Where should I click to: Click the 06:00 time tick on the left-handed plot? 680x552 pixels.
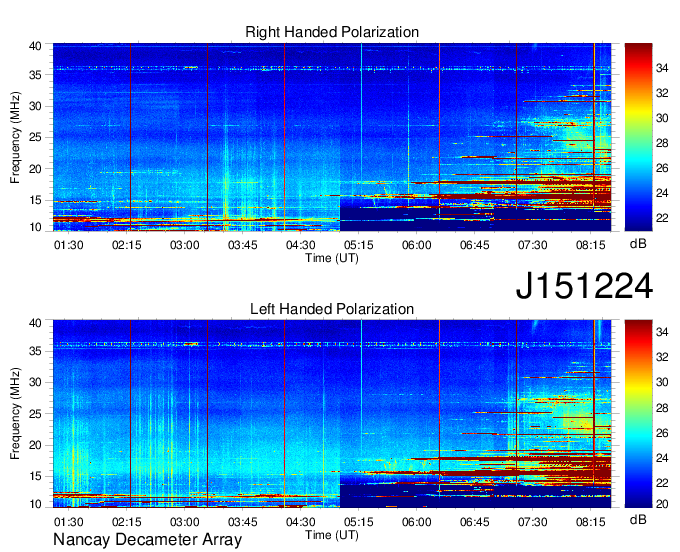click(417, 522)
